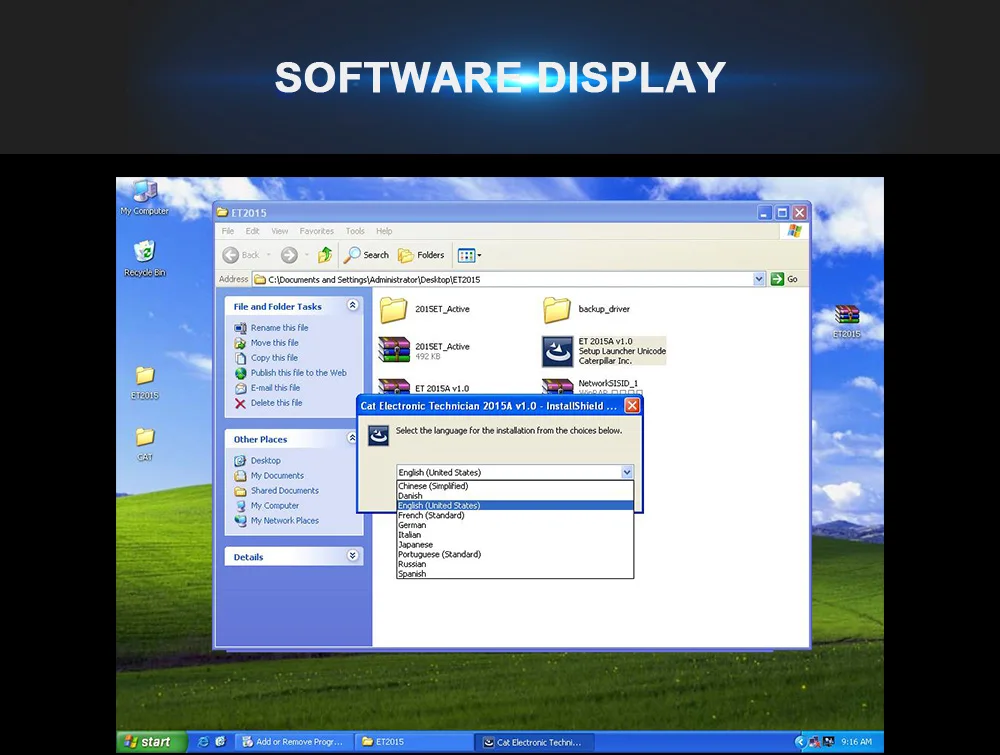The image size is (1000, 755).
Task: Select the 2015ET_Active 492 KB archive
Action: [425, 351]
